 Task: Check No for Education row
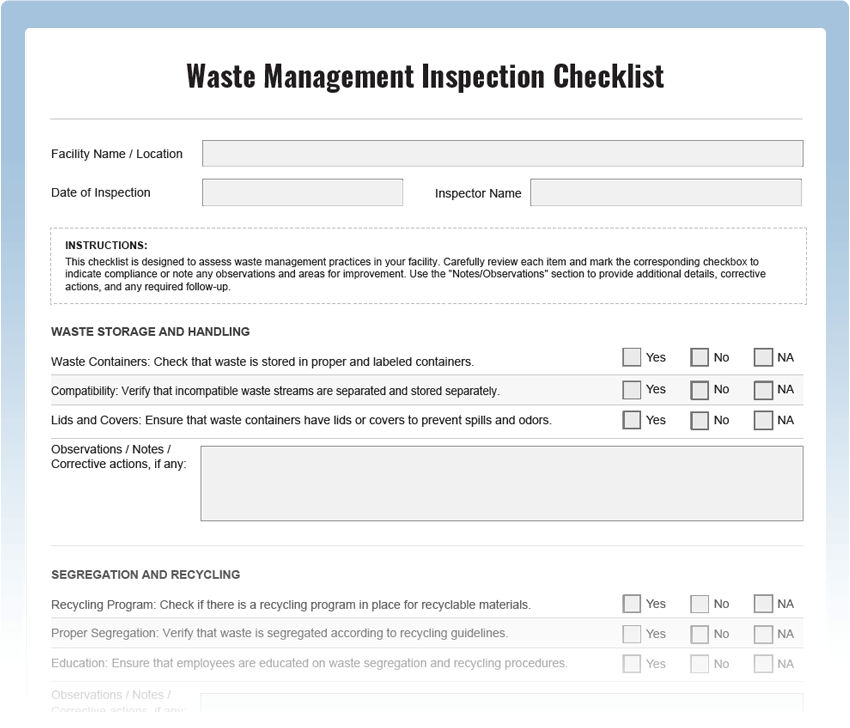coord(699,664)
